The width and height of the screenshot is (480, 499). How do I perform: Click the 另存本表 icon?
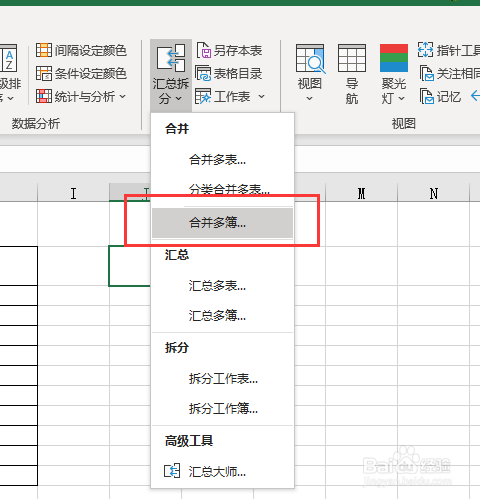click(203, 50)
